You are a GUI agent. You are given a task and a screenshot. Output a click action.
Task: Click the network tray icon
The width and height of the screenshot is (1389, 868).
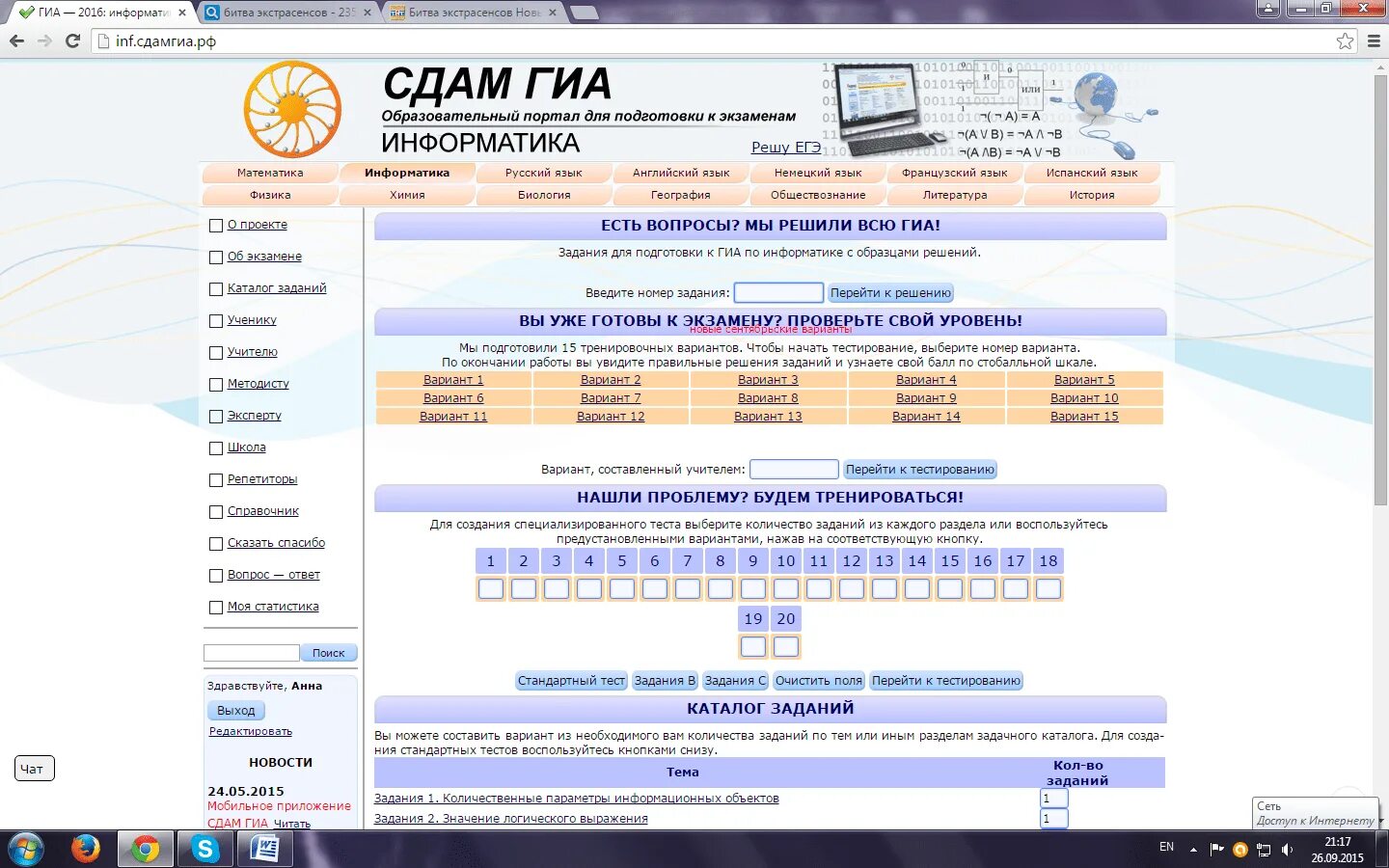[x=1264, y=850]
